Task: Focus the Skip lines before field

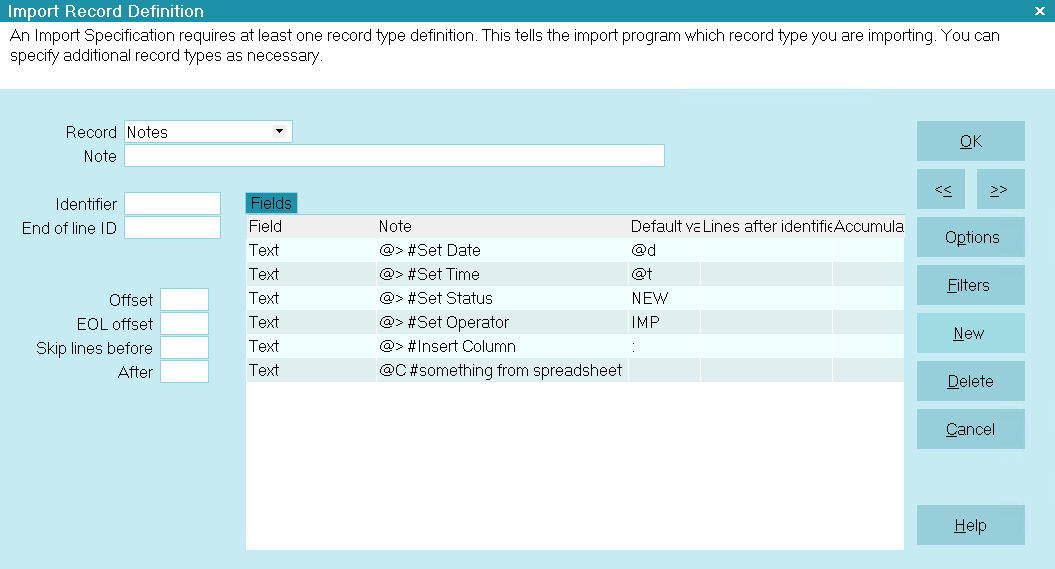Action: click(184, 348)
